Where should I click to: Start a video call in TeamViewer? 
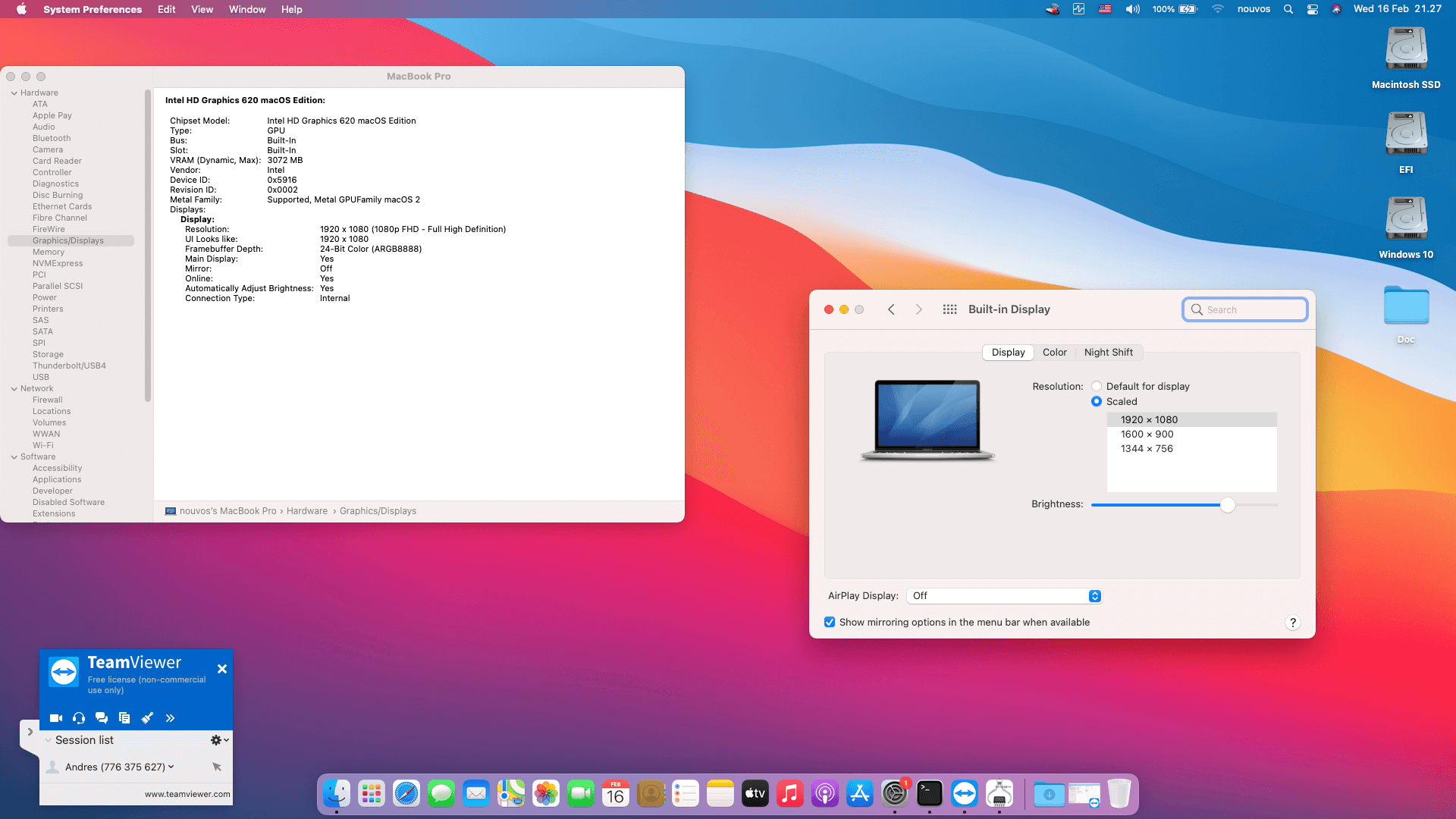(x=55, y=717)
